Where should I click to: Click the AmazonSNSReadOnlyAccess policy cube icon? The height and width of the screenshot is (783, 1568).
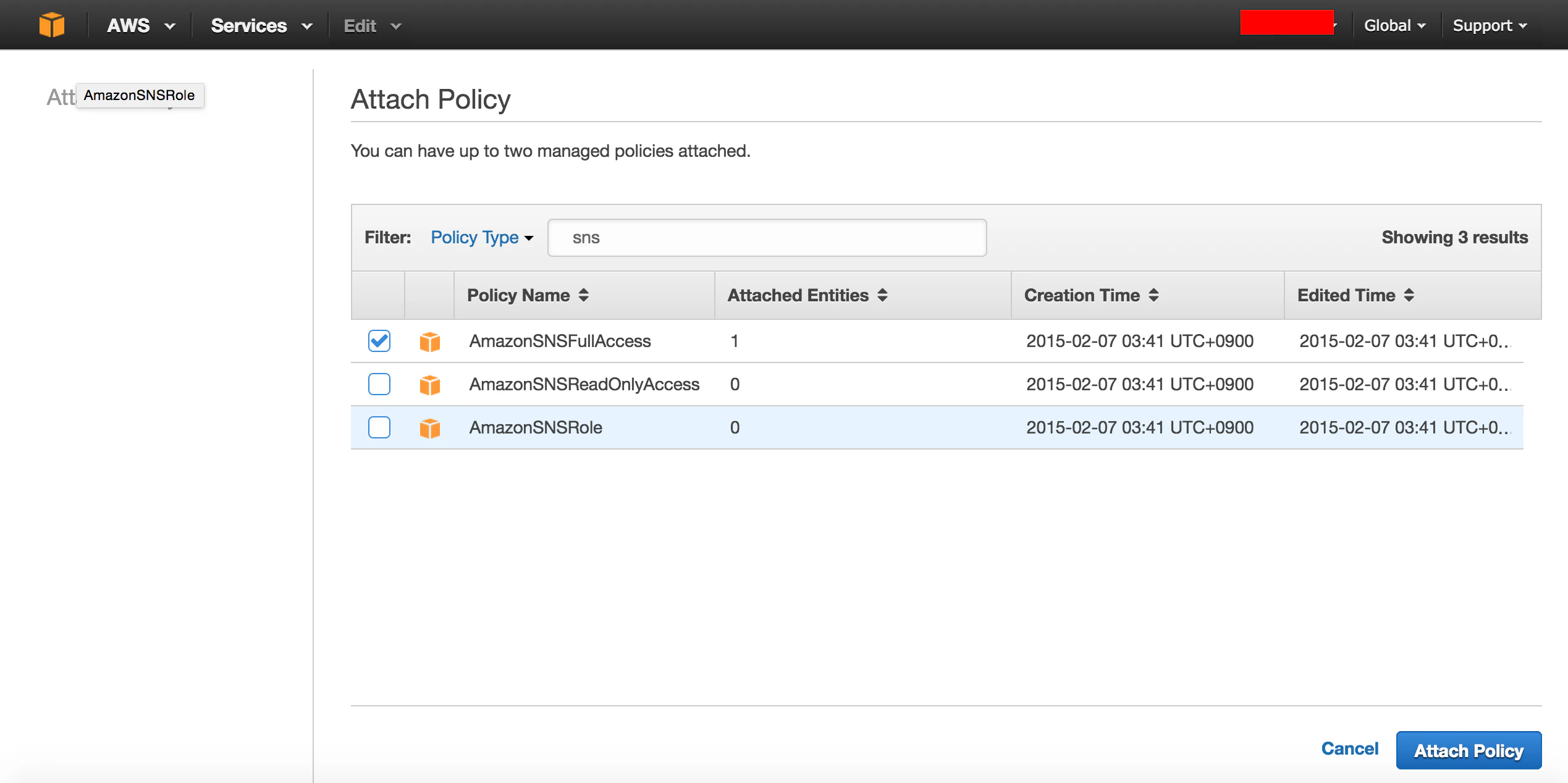tap(429, 385)
